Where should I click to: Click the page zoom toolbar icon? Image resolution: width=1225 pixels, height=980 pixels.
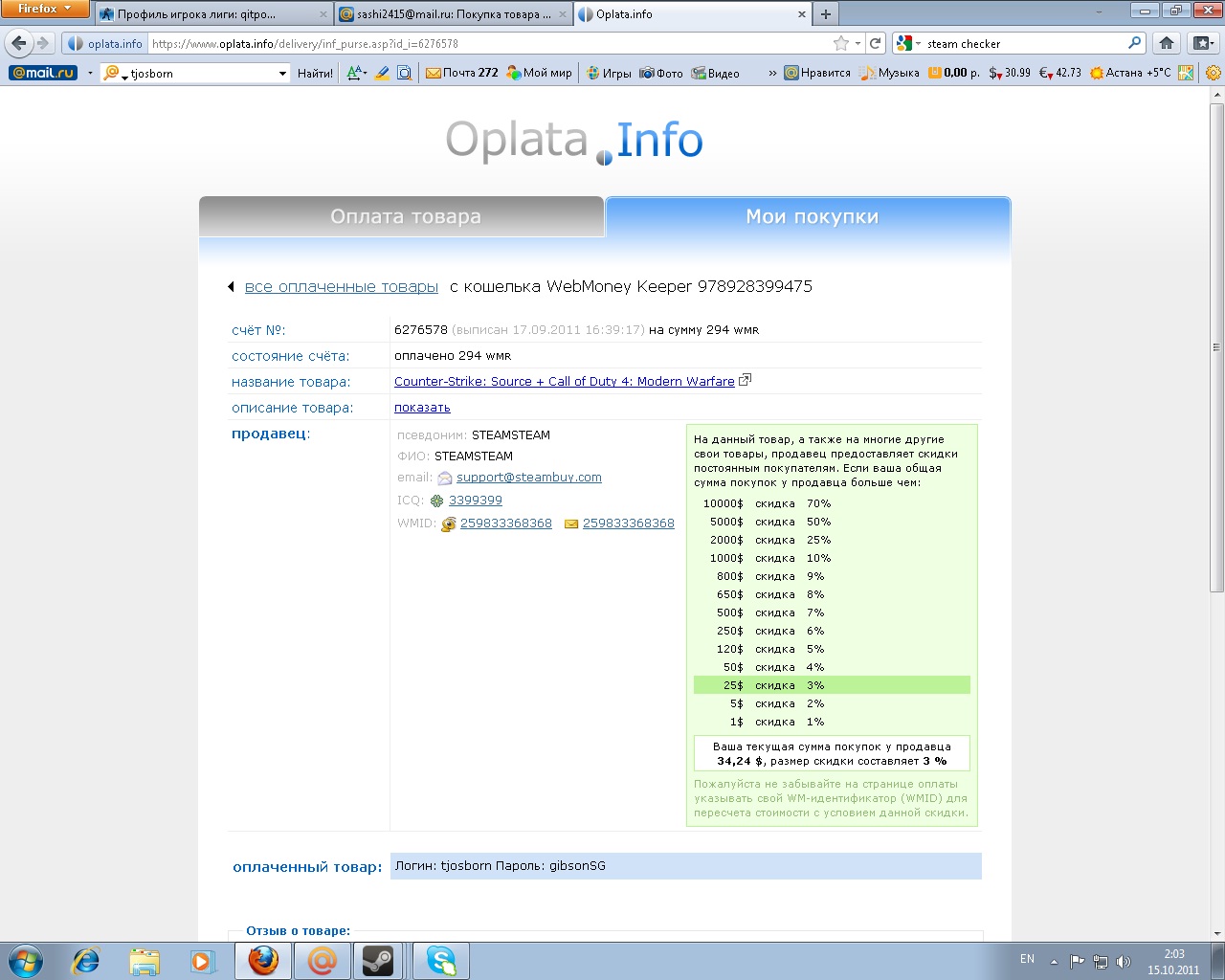(x=404, y=73)
